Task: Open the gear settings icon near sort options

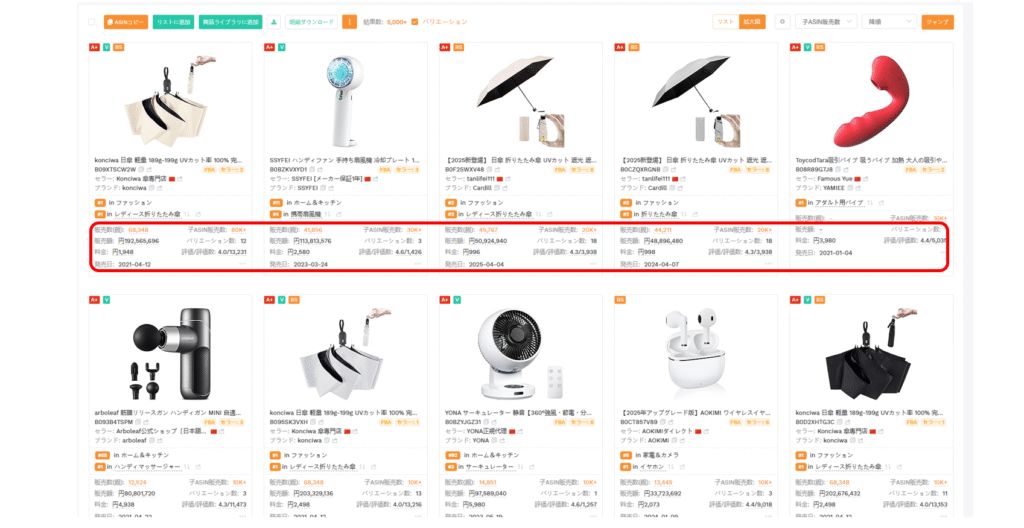Action: (782, 22)
